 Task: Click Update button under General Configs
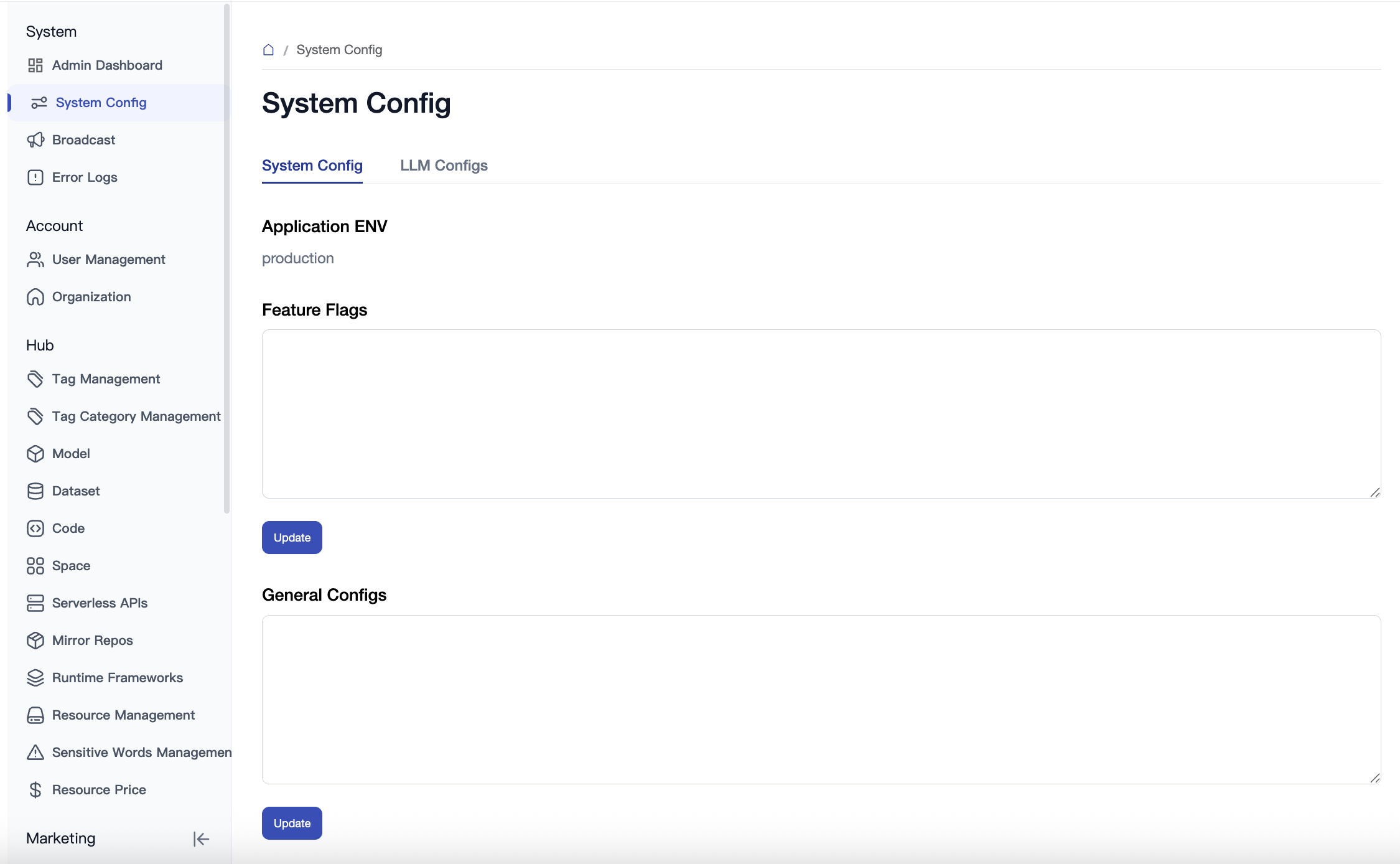[292, 823]
